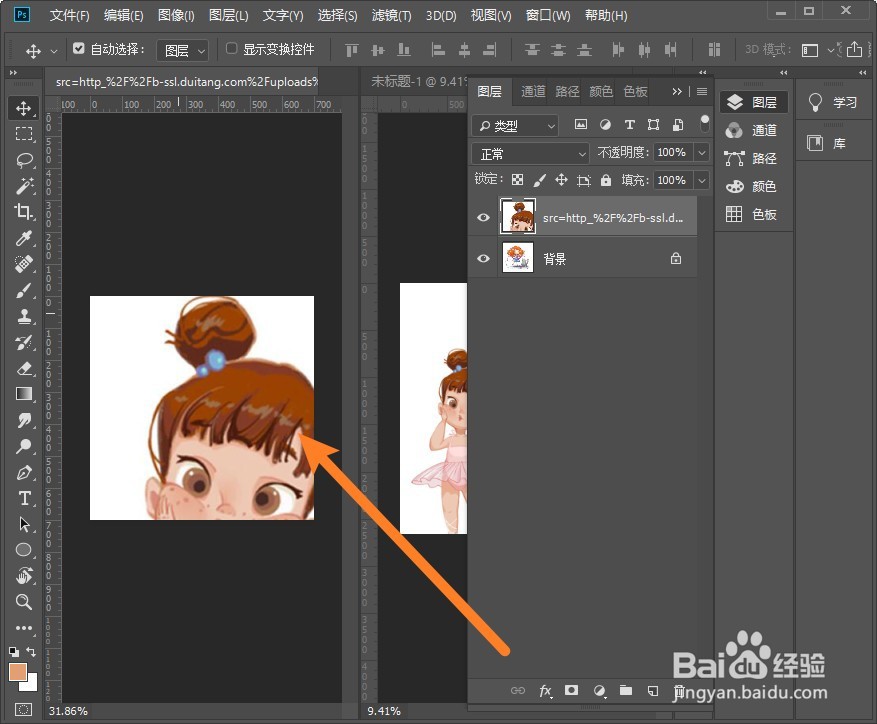
Task: Switch to the 未标题-1 document tab
Action: coord(418,82)
